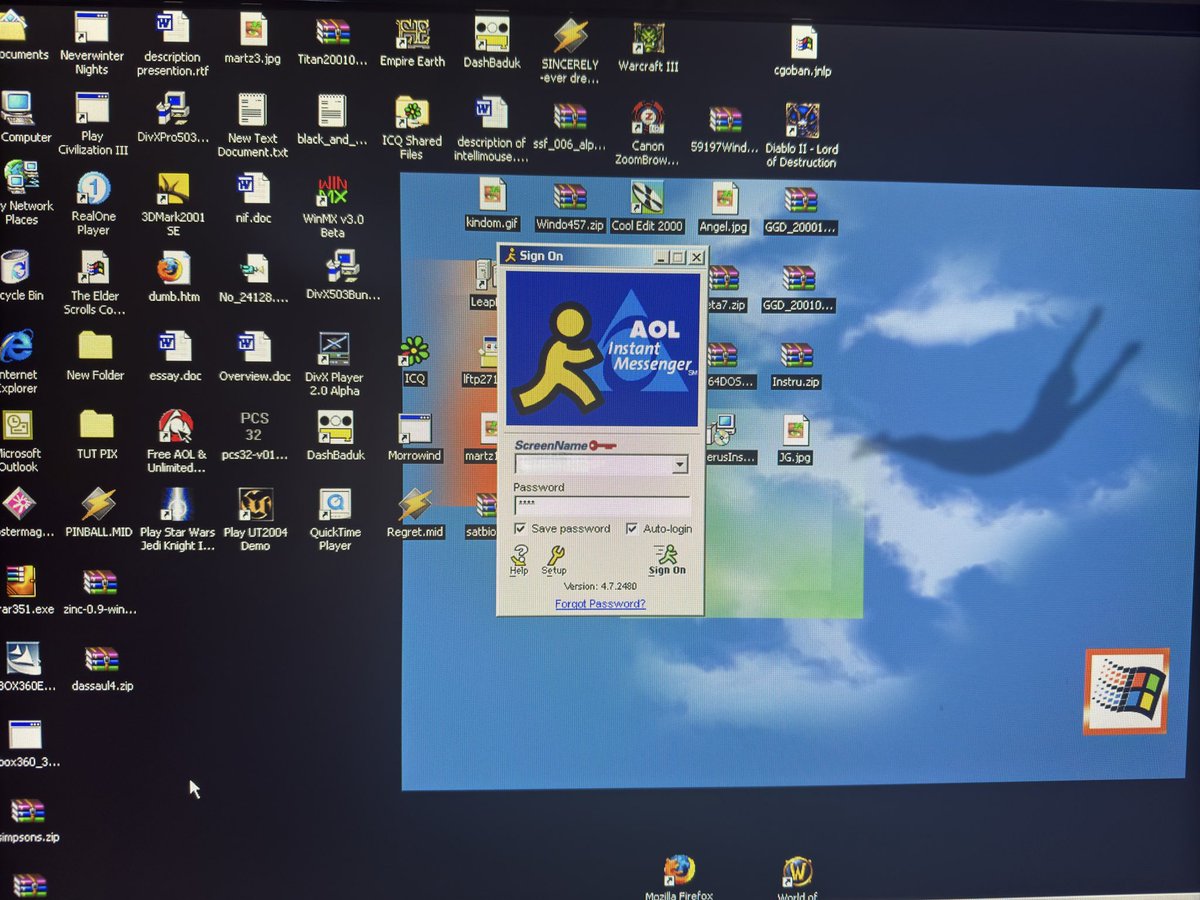Open the Forgot Password? link
This screenshot has width=1200, height=900.
pyautogui.click(x=600, y=604)
